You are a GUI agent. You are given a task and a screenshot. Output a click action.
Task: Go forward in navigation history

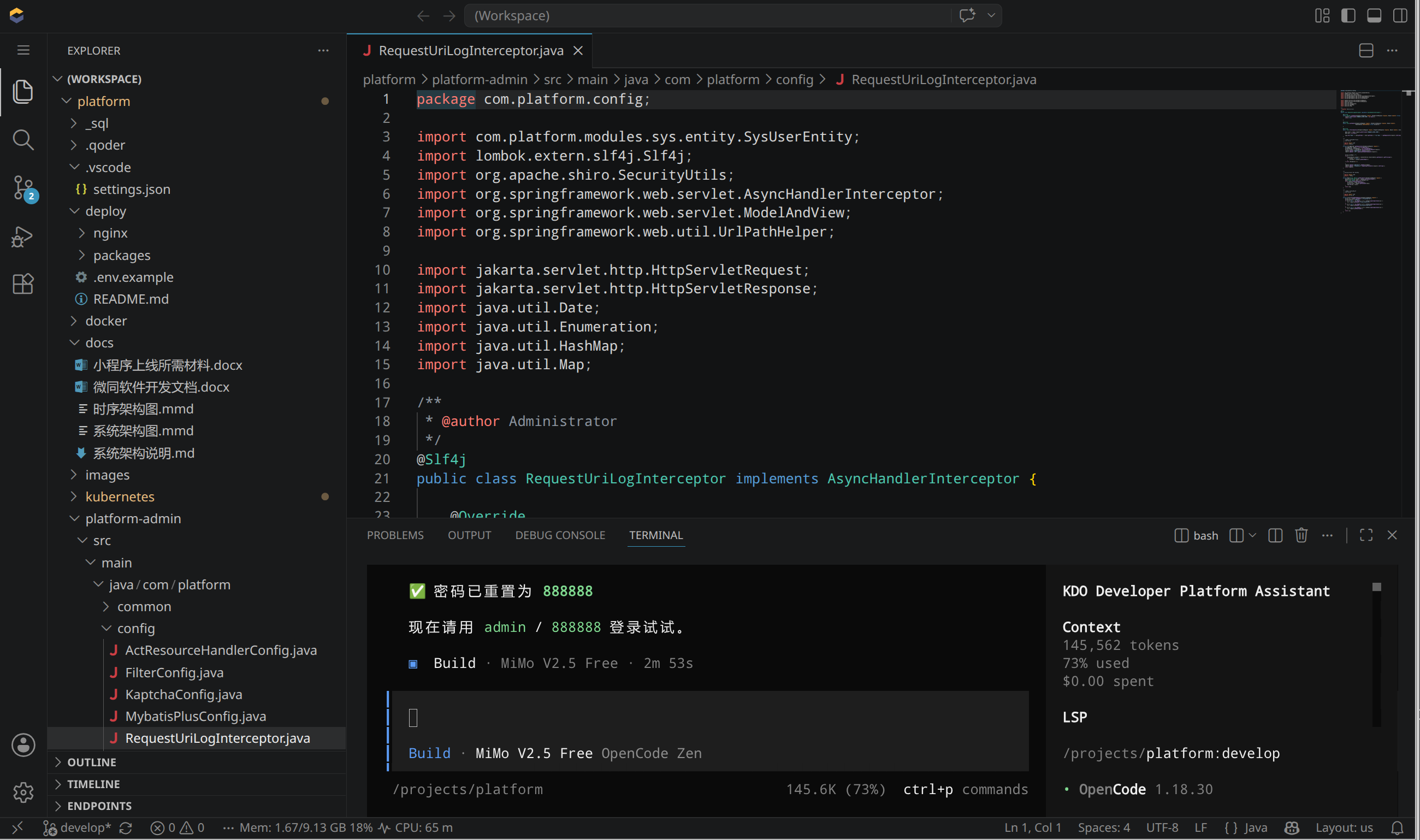click(449, 16)
